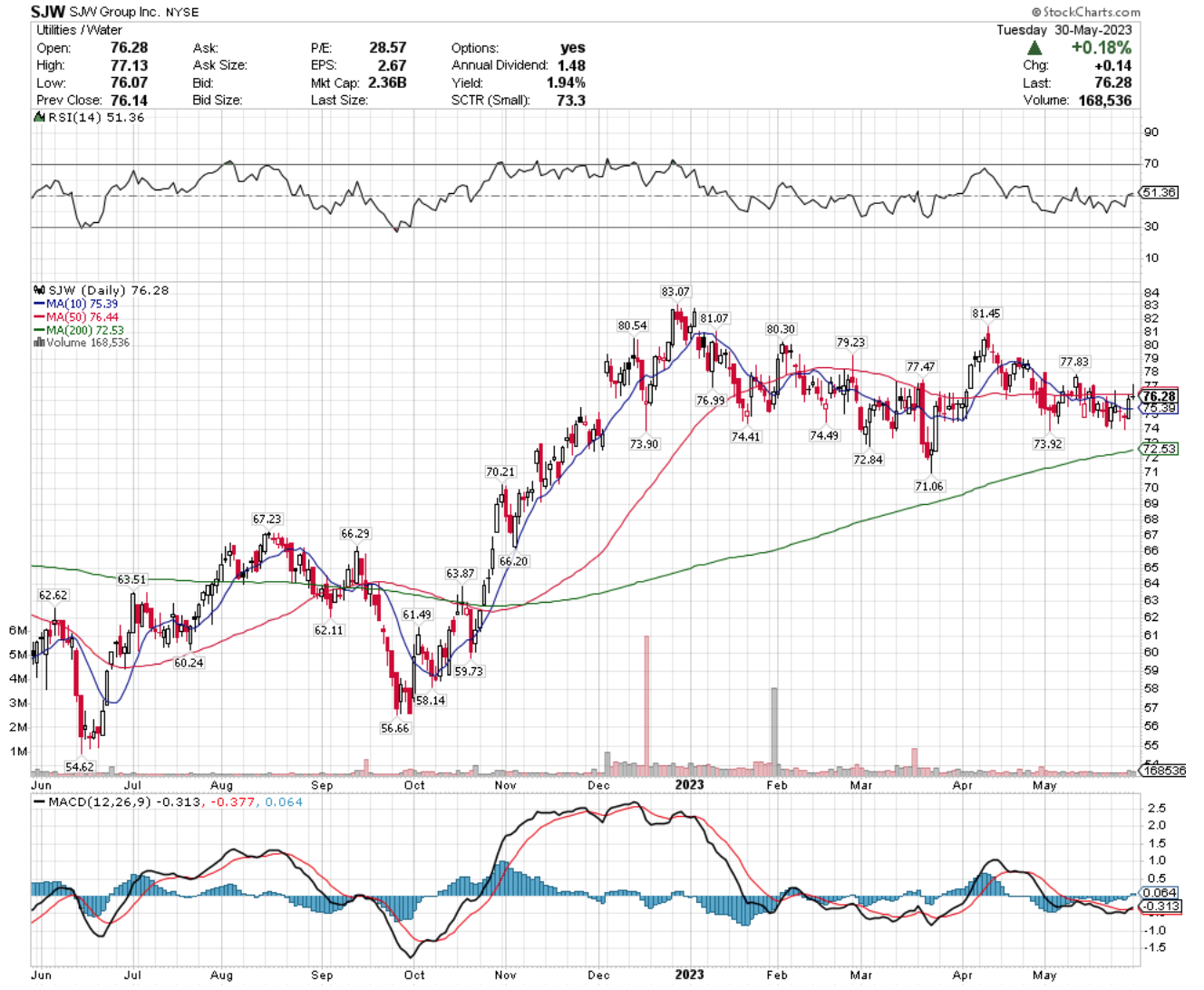This screenshot has height=990, width=1204.
Task: Click the Annual Dividend value 1.48
Action: click(571, 65)
